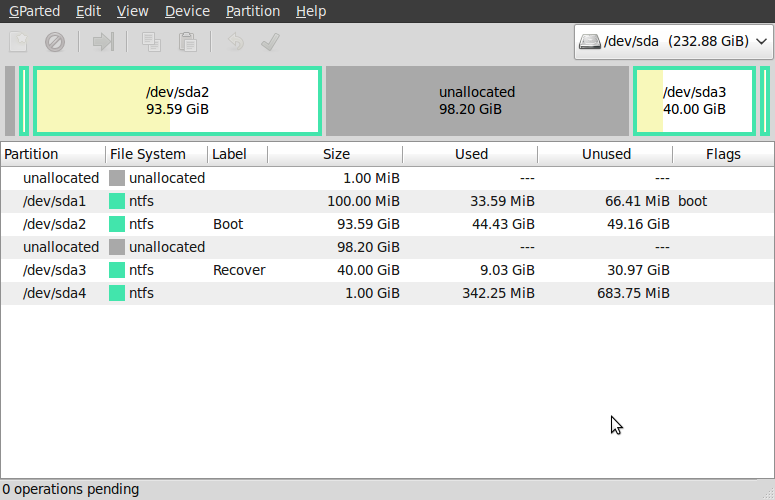This screenshot has height=500, width=775.
Task: Click the Delete partition toolbar icon
Action: pyautogui.click(x=54, y=42)
